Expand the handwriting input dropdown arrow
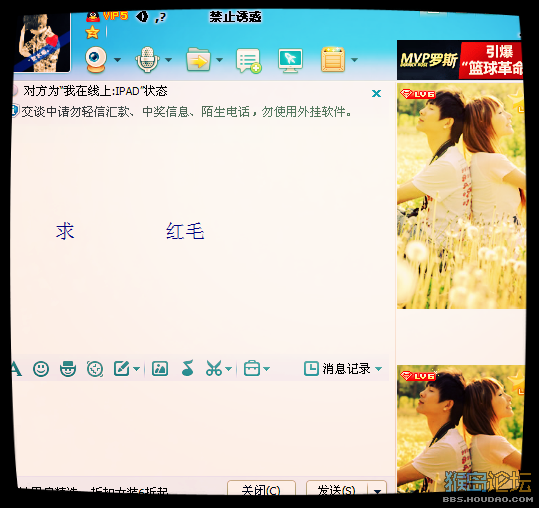Viewport: 539px width, 508px height. [136, 369]
